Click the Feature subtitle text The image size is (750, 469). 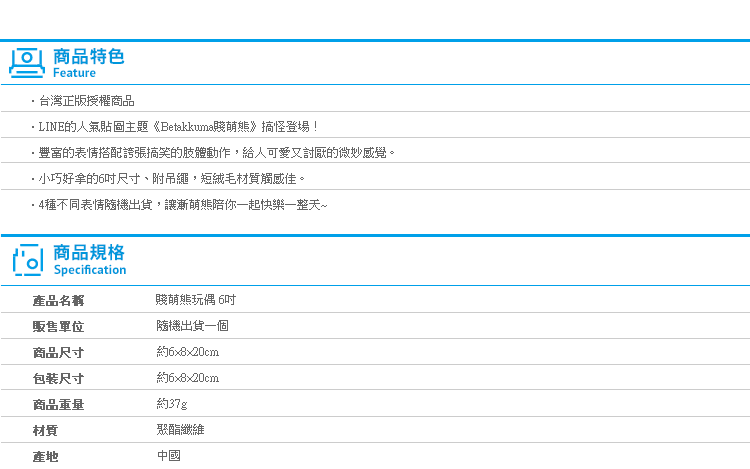pyautogui.click(x=74, y=73)
